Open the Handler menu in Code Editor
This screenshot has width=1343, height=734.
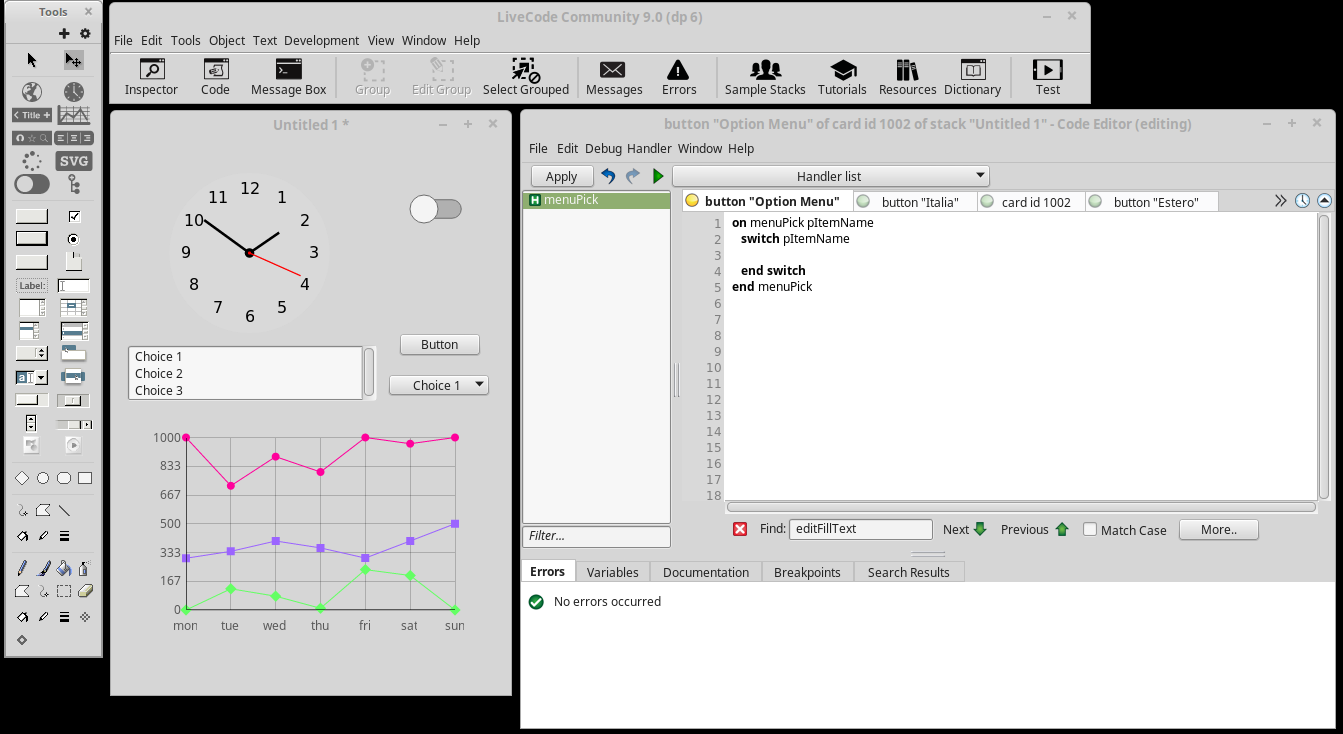pos(649,148)
